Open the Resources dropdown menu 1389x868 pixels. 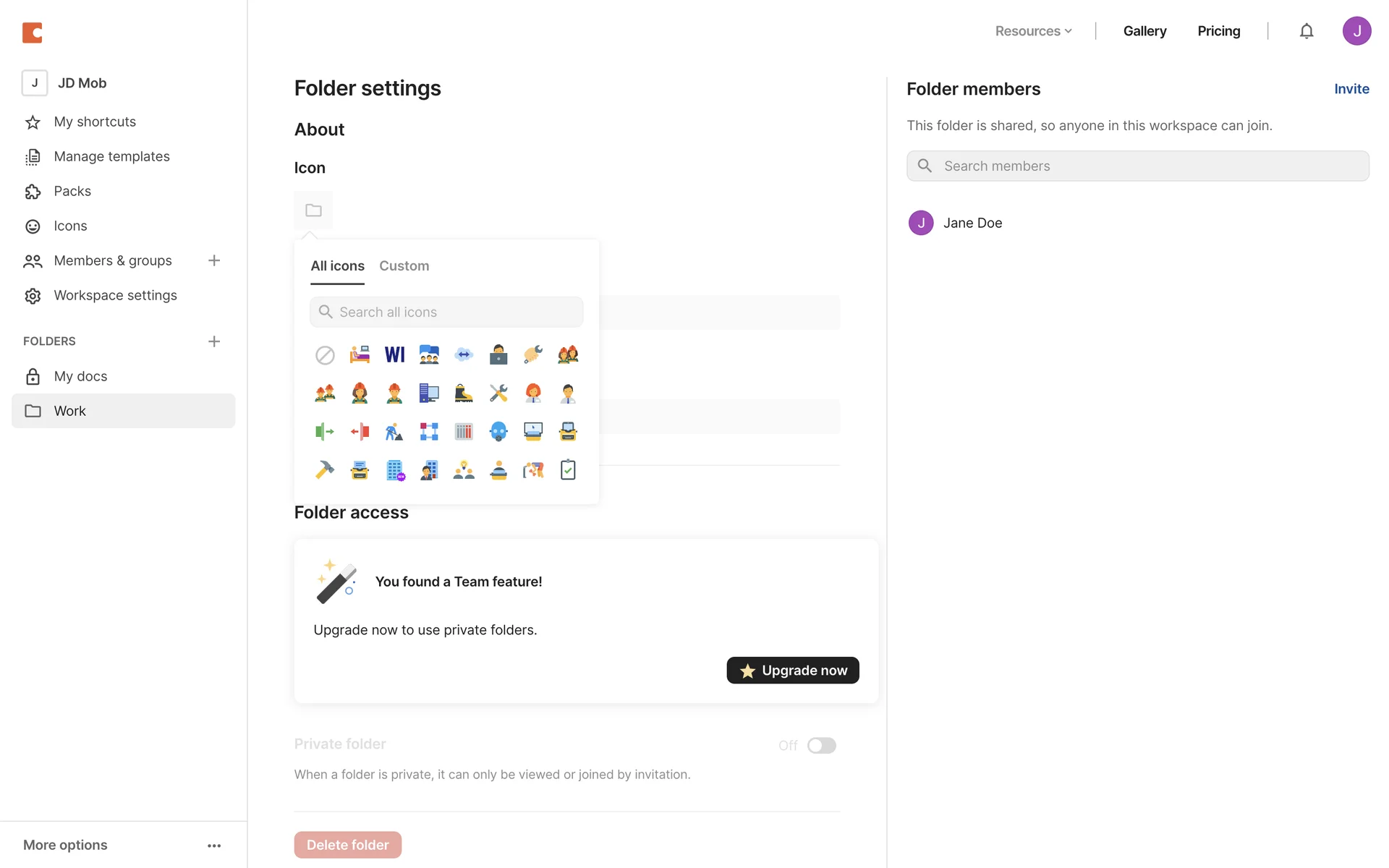coord(1033,31)
